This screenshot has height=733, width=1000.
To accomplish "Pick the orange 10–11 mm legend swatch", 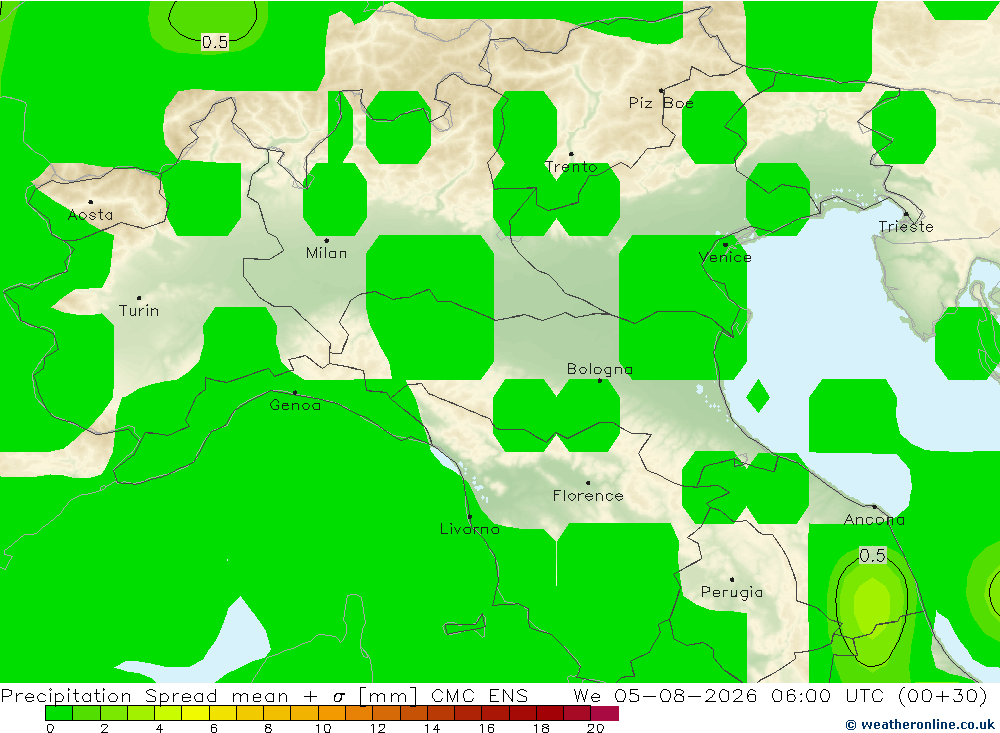I will (332, 713).
